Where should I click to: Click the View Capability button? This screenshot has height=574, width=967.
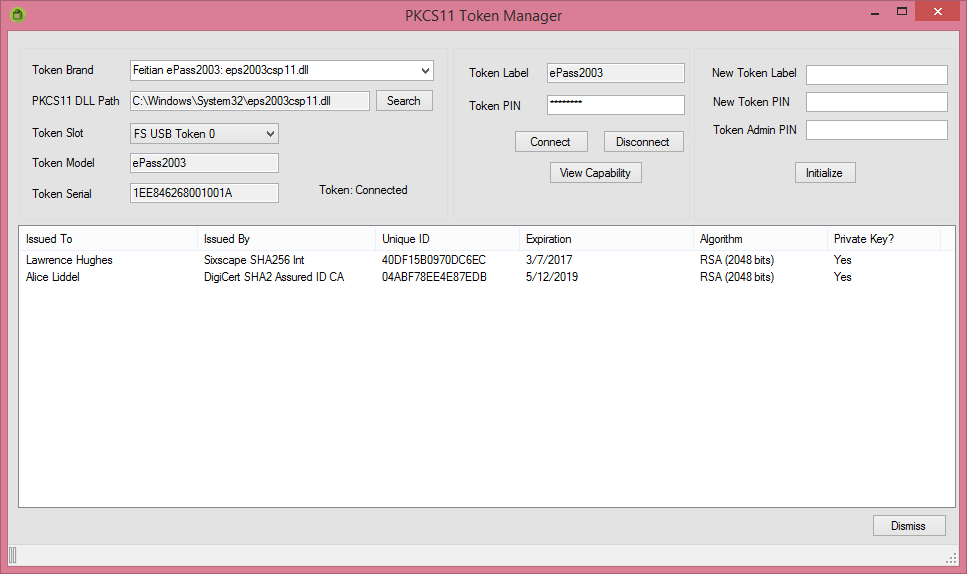[596, 173]
